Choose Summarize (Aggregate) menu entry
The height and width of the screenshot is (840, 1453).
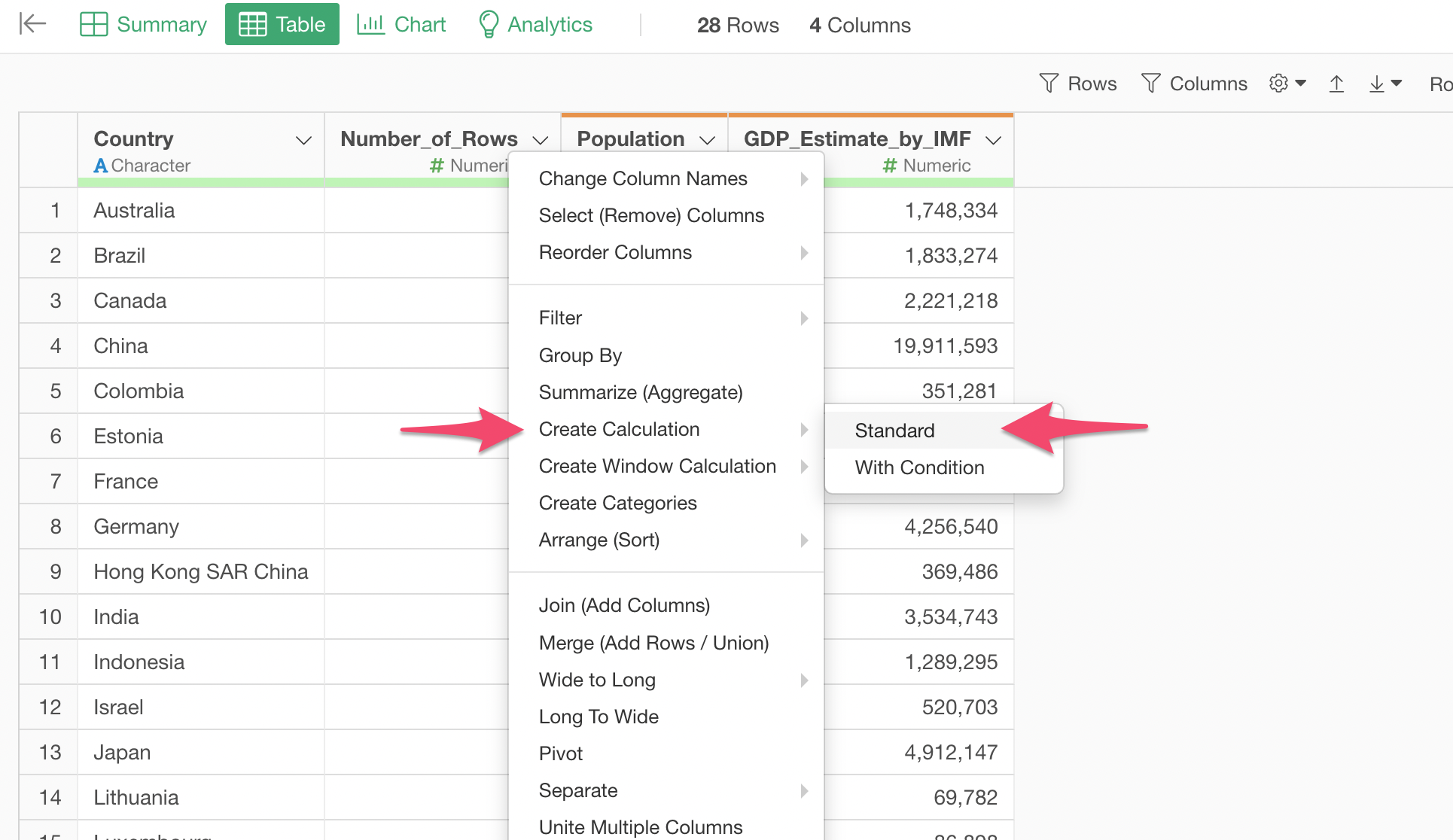click(640, 392)
